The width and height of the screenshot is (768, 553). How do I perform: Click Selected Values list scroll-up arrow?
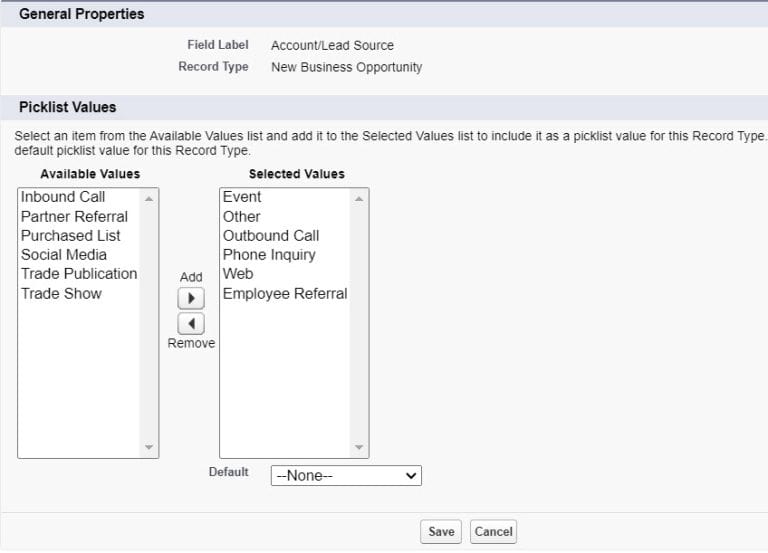tap(359, 199)
